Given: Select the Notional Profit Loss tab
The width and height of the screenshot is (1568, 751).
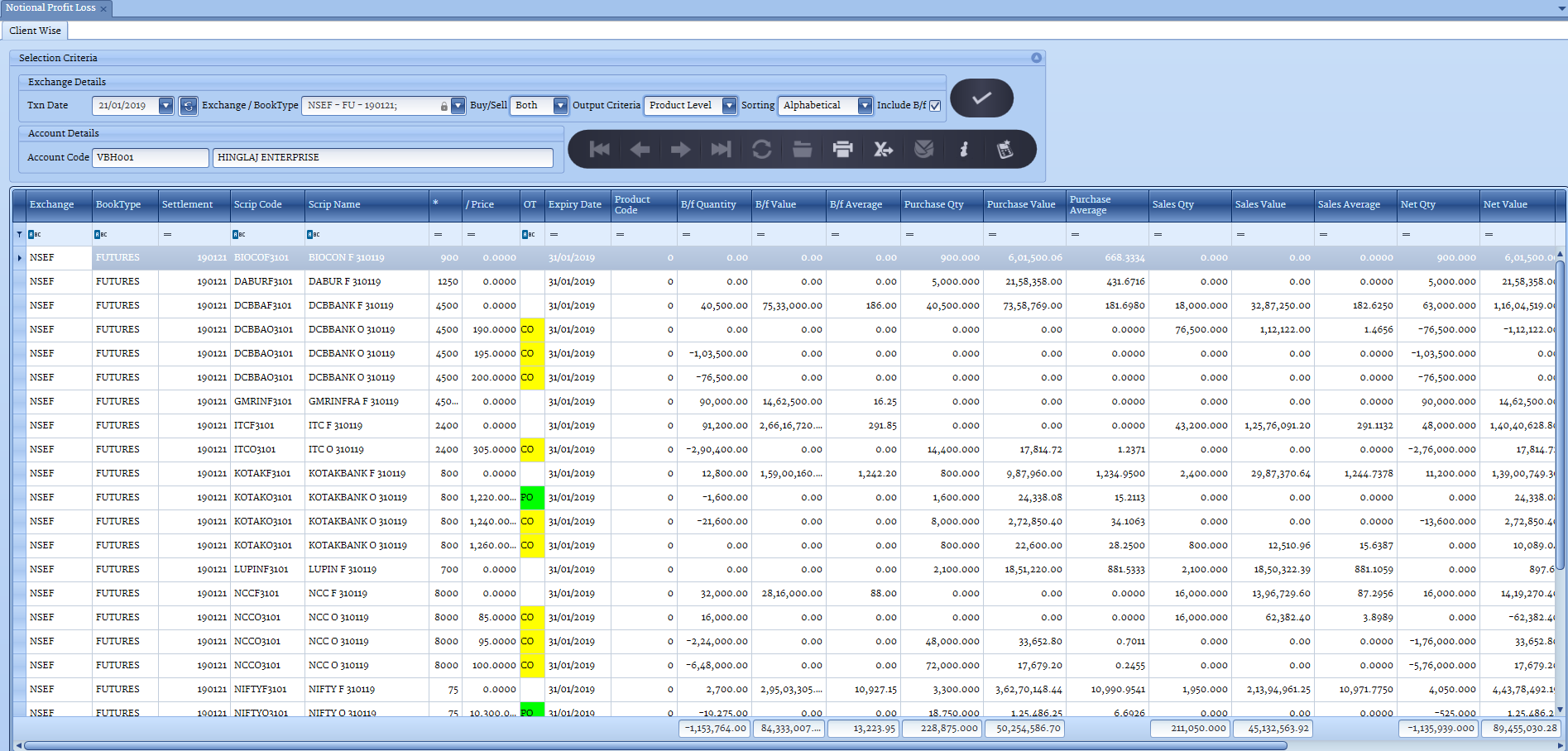Looking at the screenshot, I should coord(50,7).
